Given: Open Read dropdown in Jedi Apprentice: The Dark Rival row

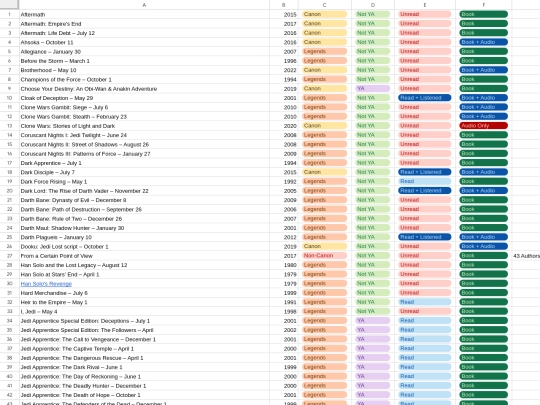Looking at the screenshot, I should (x=425, y=367).
